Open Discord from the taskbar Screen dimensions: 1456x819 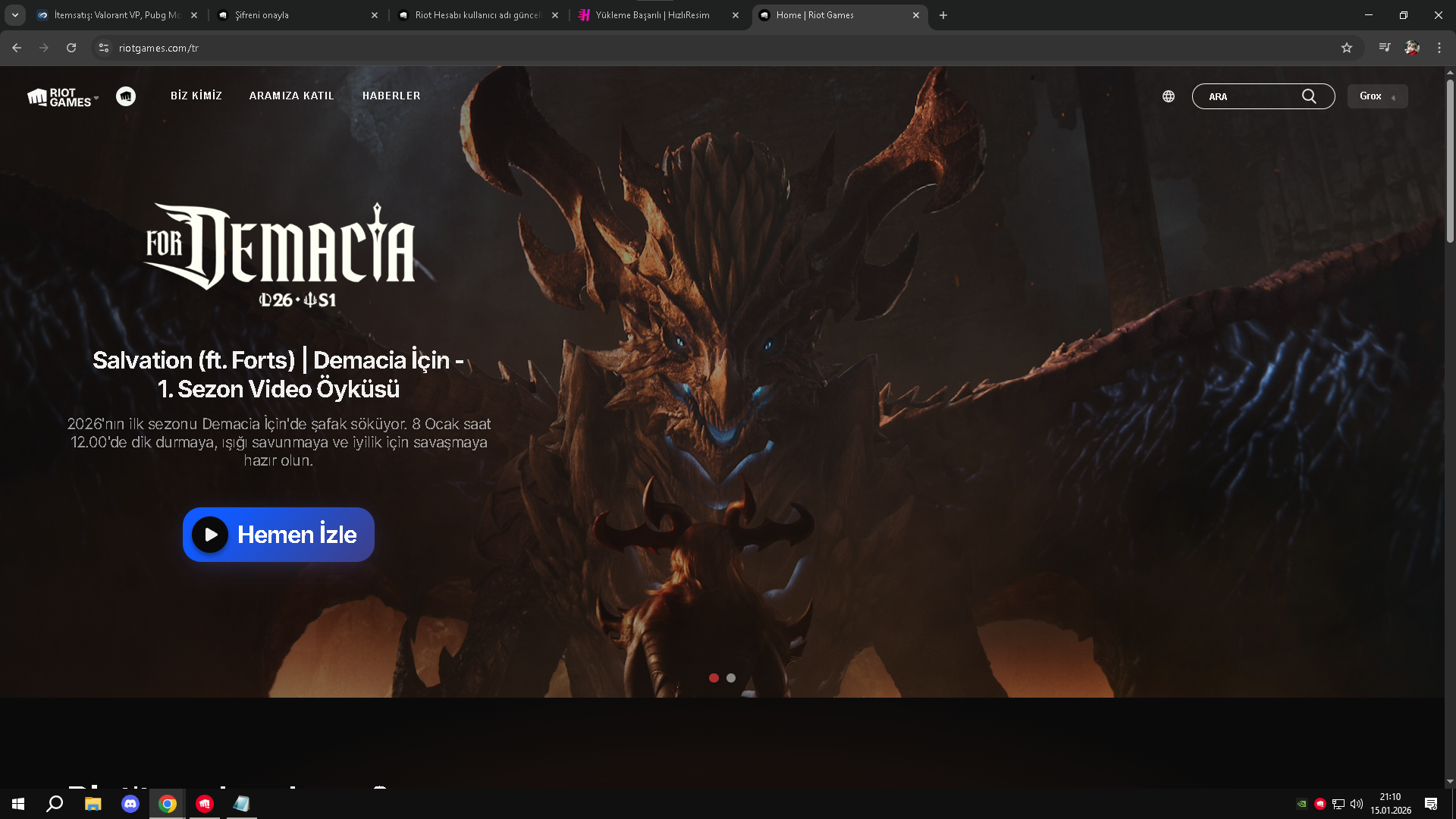[x=130, y=804]
